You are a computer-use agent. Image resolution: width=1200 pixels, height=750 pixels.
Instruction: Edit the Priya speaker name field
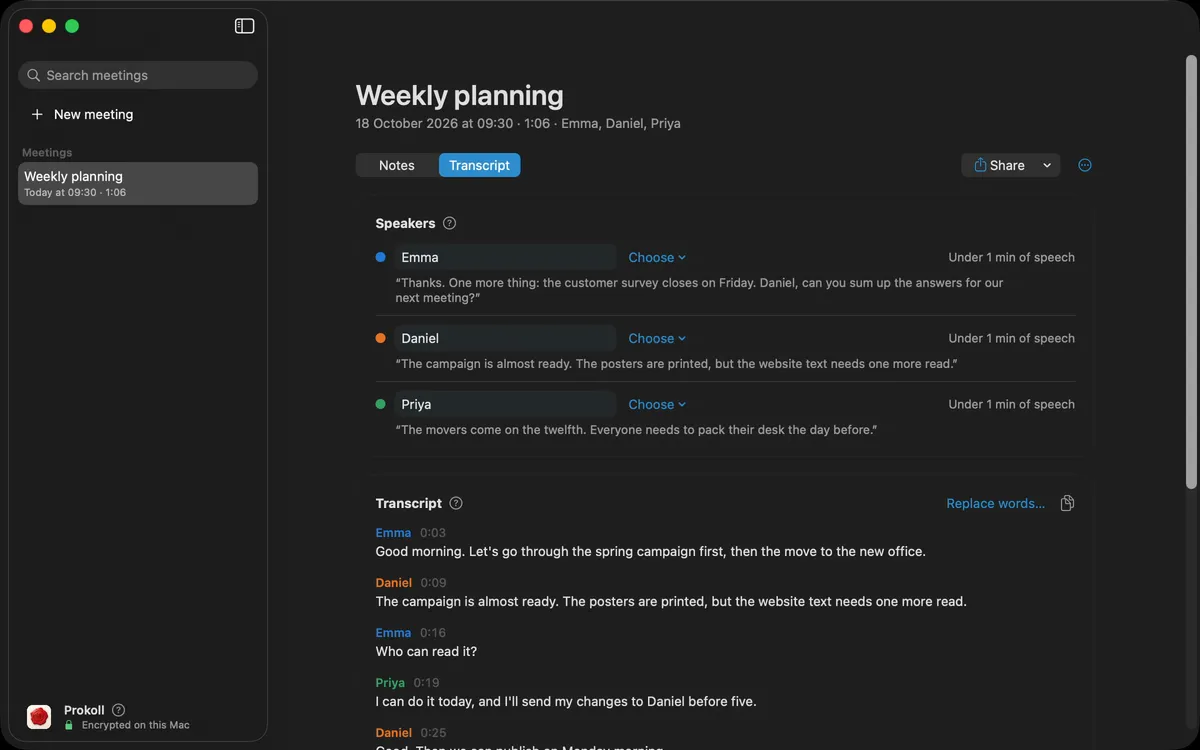(505, 404)
